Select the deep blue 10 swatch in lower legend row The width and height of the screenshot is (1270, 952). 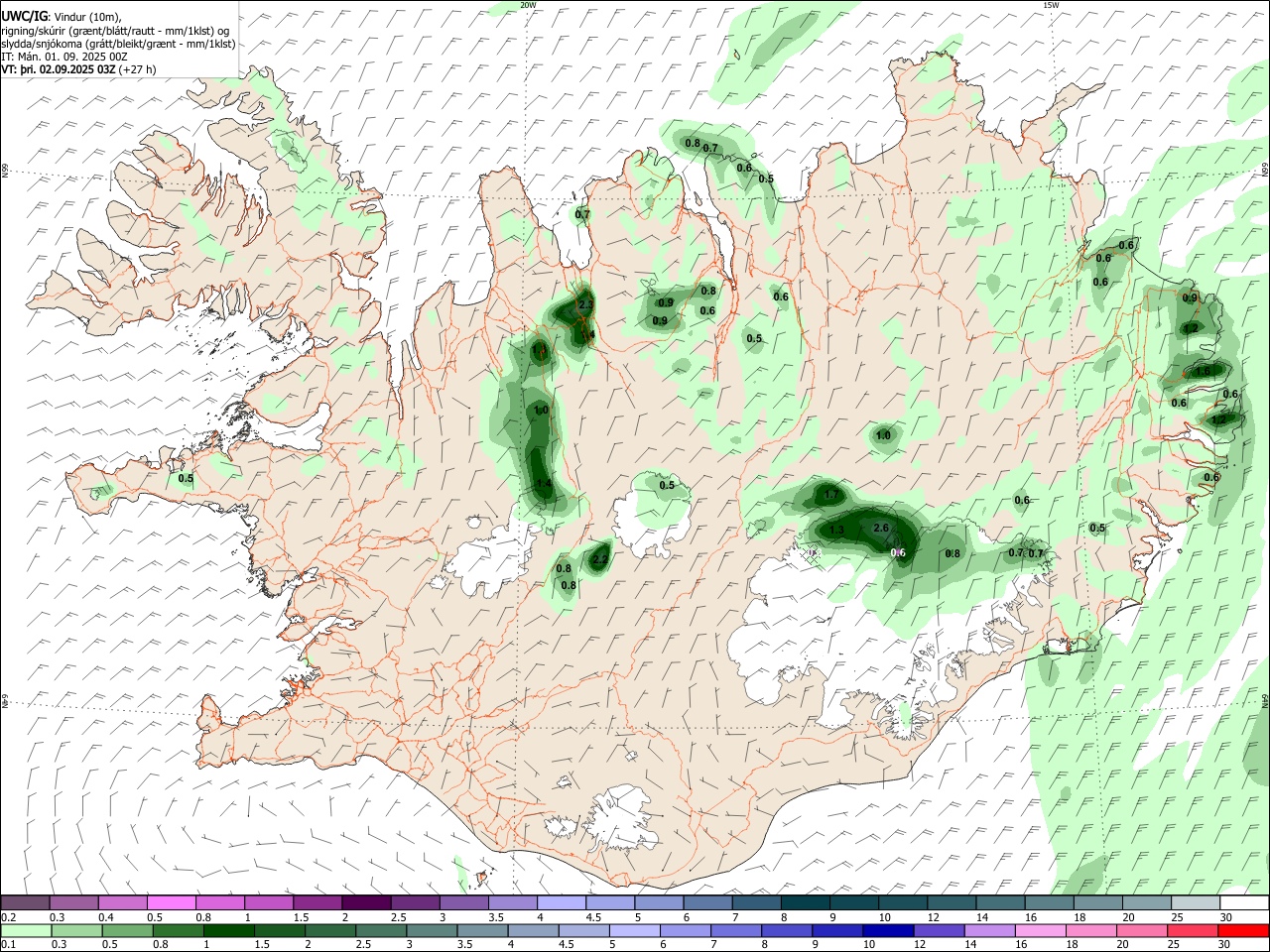pos(887,930)
